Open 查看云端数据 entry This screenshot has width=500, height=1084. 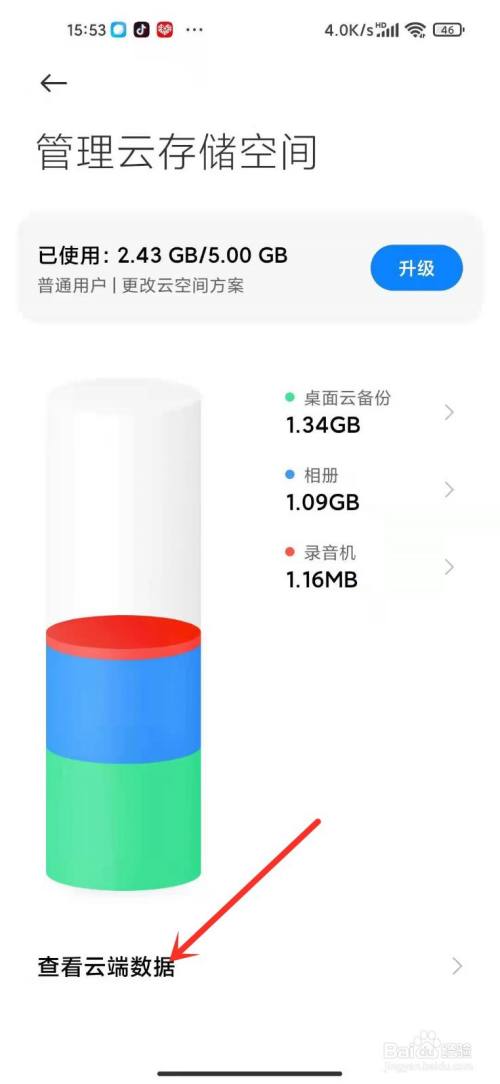pyautogui.click(x=250, y=966)
